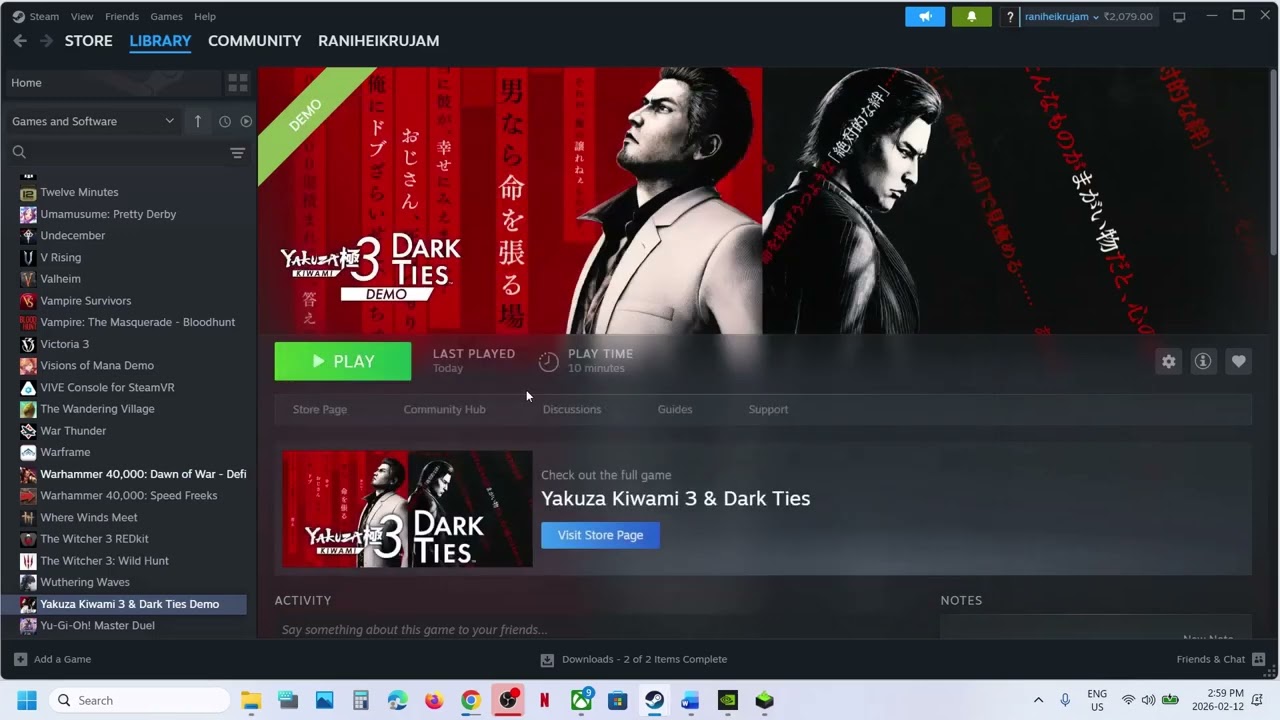1280x720 pixels.
Task: Select Victoria 3 in the game list
Action: pos(64,344)
